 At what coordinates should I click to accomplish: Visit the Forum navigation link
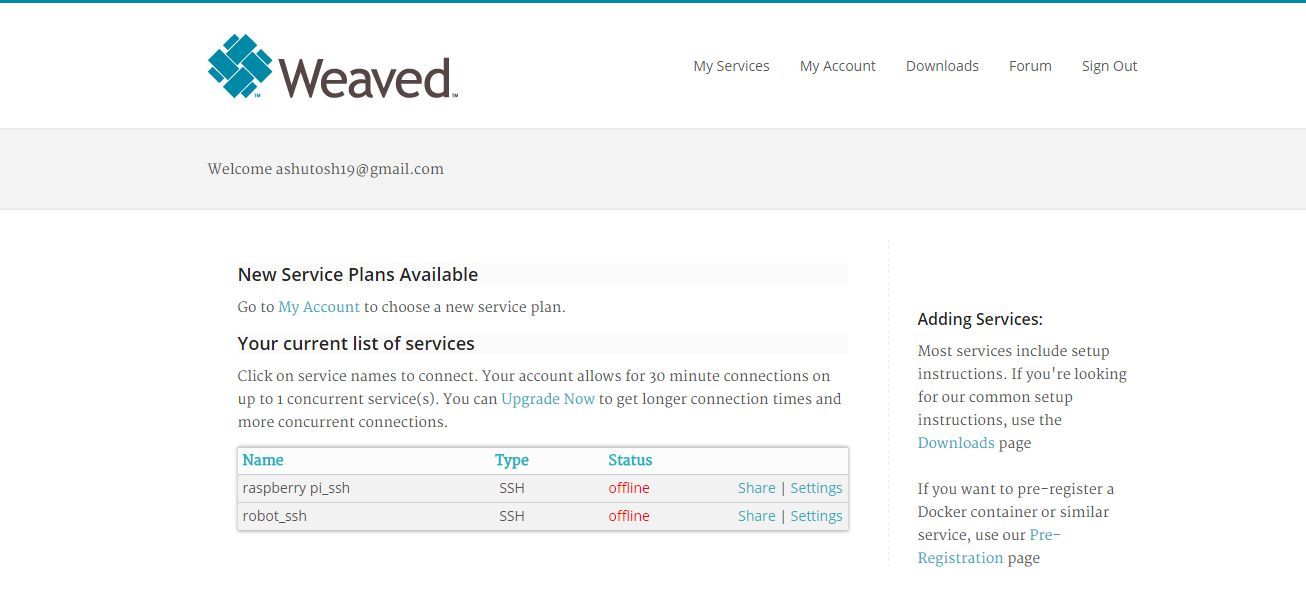tap(1030, 66)
